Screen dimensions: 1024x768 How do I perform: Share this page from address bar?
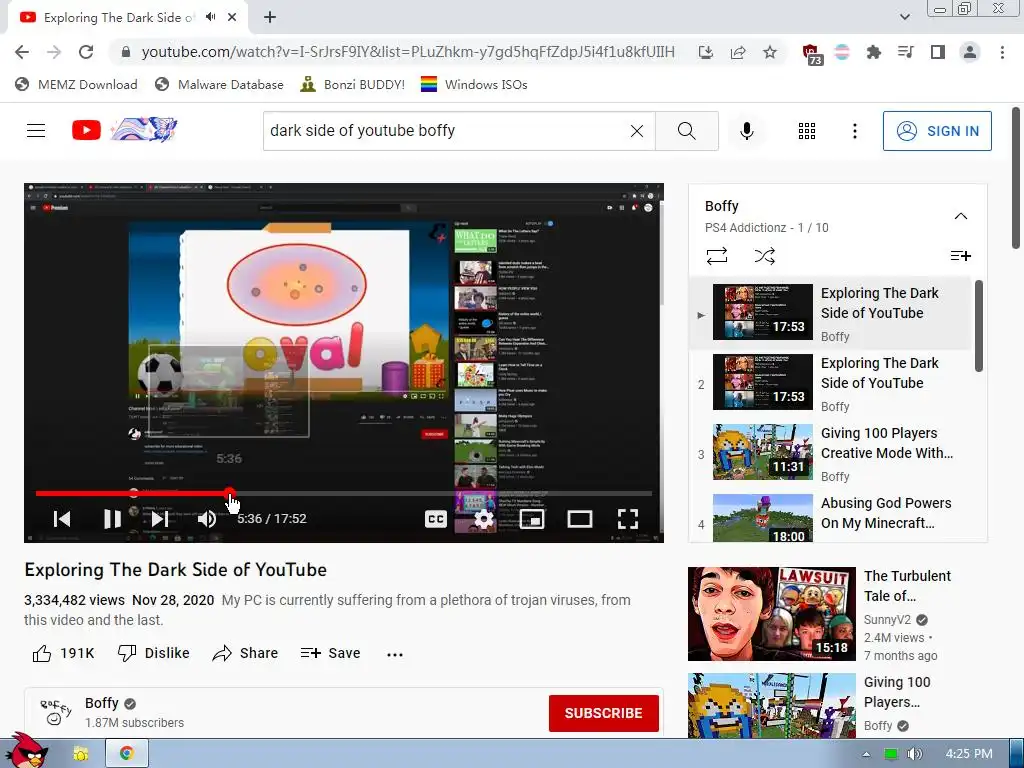[x=738, y=52]
